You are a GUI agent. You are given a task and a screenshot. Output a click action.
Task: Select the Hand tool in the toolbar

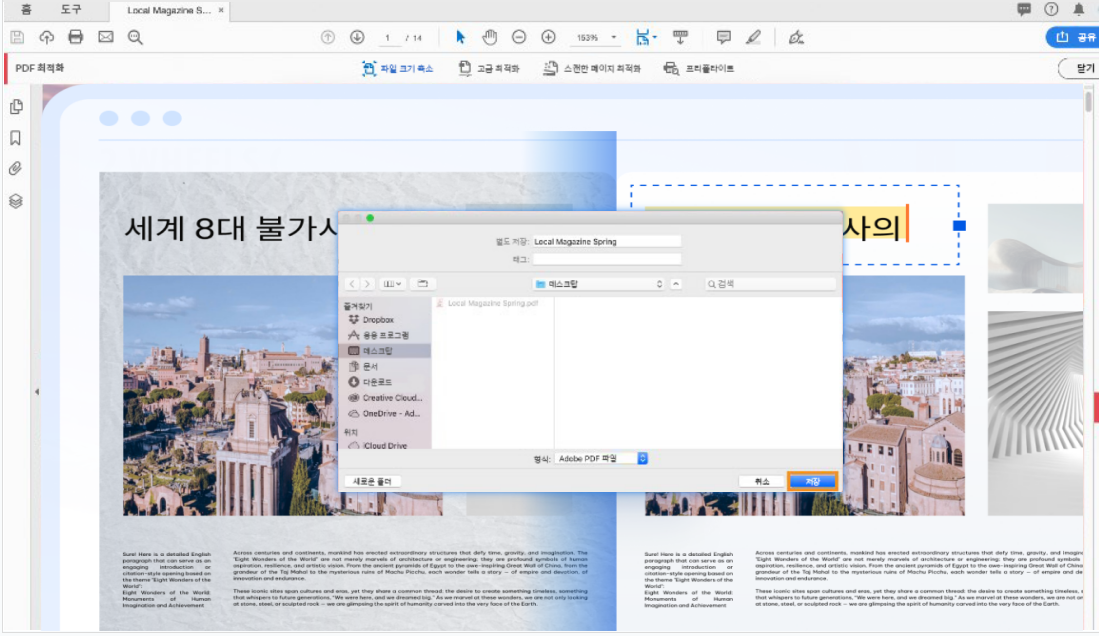(489, 36)
